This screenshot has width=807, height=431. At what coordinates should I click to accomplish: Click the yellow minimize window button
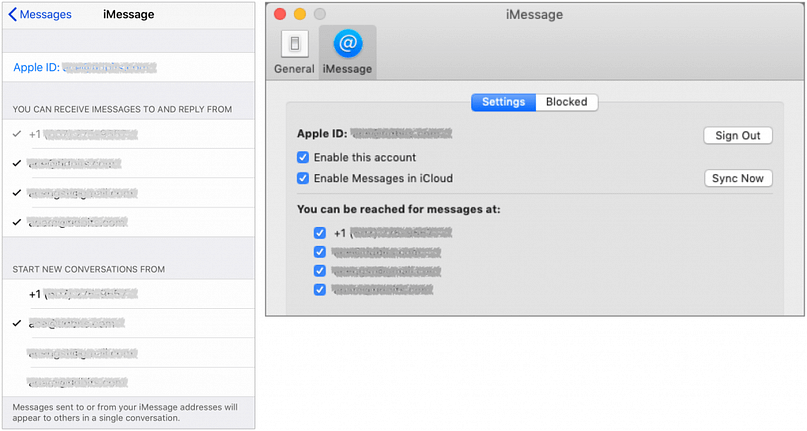(300, 14)
